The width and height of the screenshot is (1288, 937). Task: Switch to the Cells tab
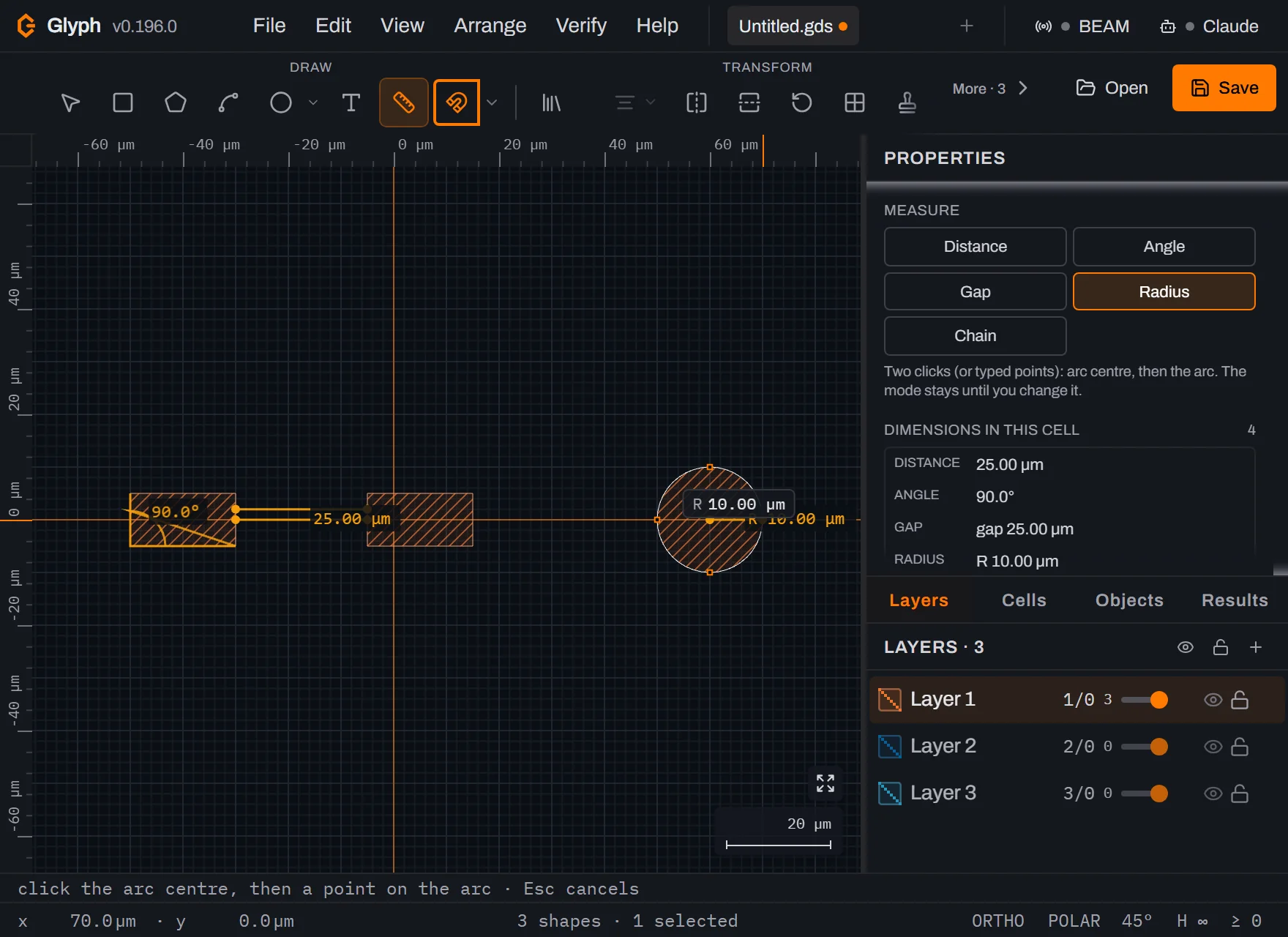(x=1024, y=600)
